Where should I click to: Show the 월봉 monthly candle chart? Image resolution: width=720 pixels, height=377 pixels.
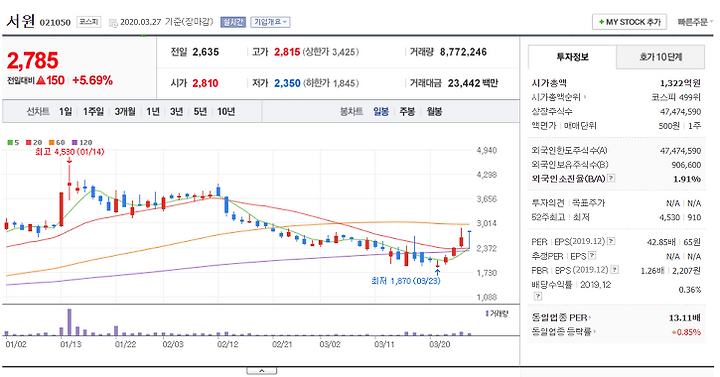coord(434,112)
